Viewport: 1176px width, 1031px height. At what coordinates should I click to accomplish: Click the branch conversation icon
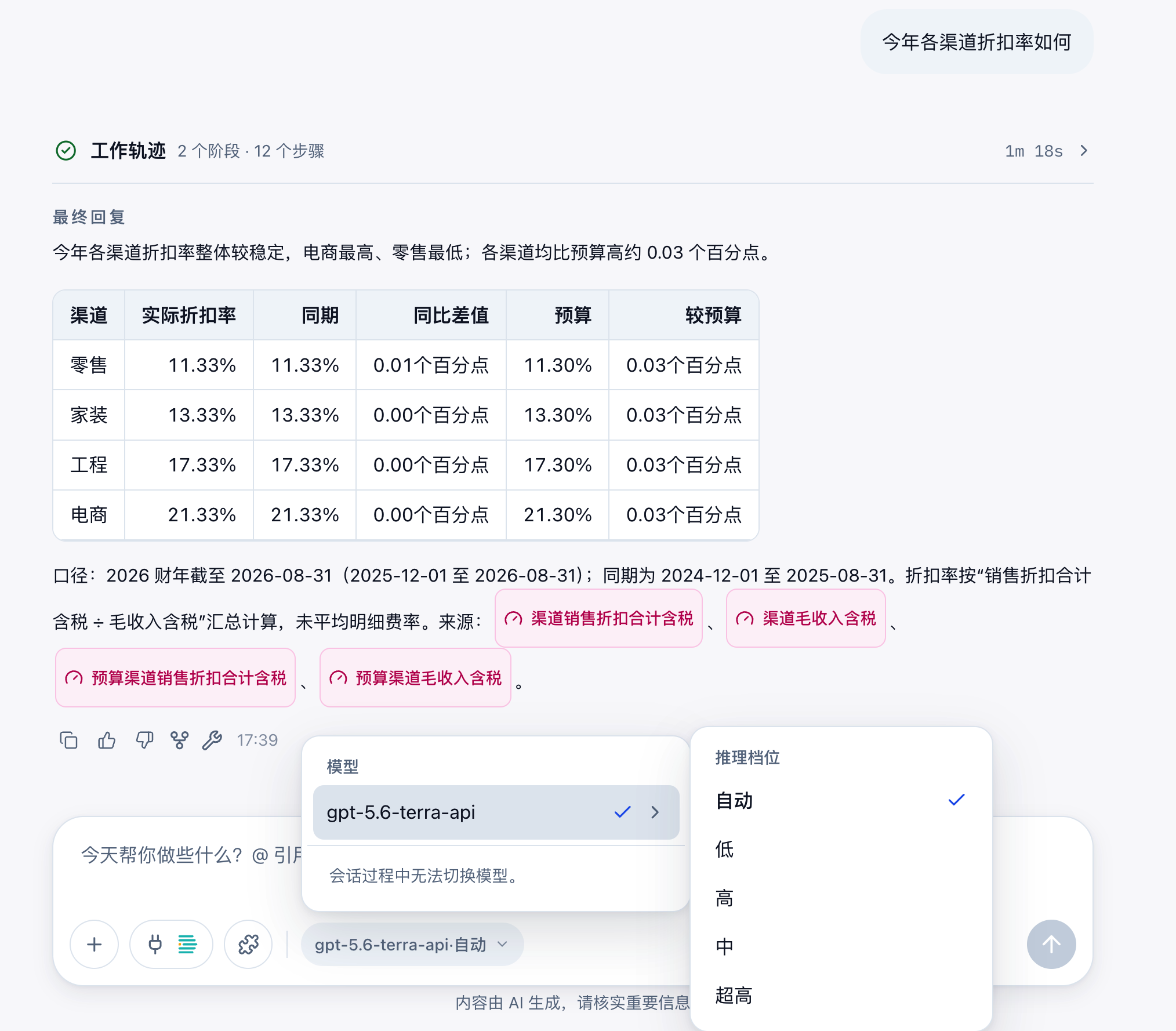click(179, 740)
